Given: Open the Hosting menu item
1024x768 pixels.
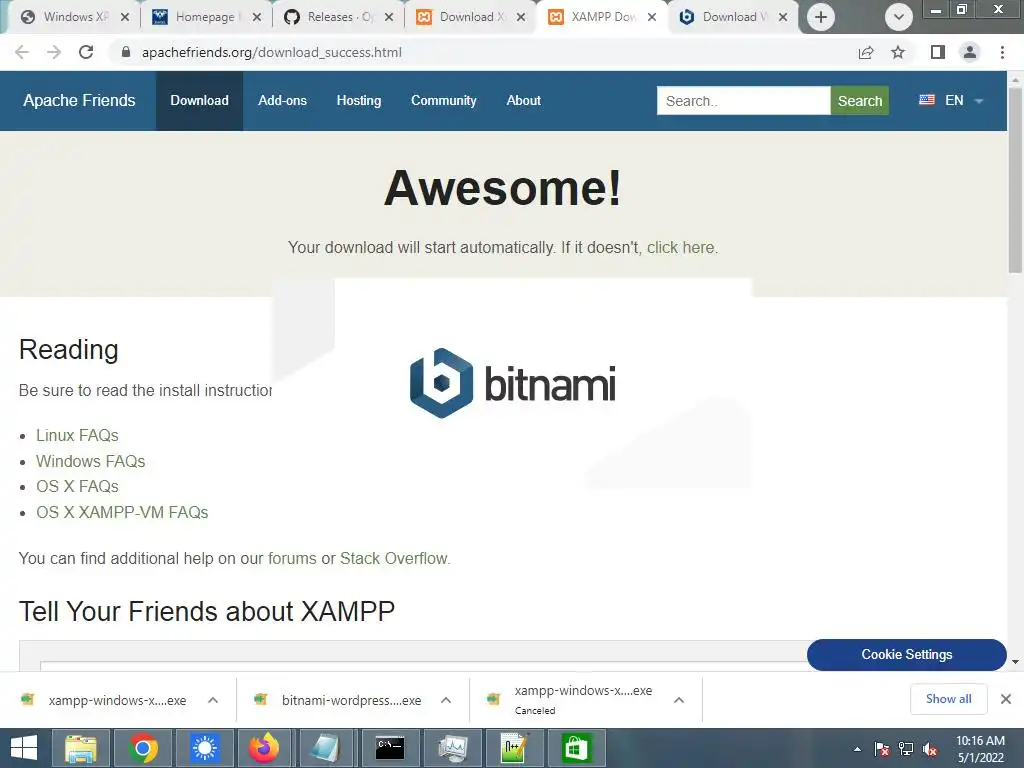Looking at the screenshot, I should (359, 101).
